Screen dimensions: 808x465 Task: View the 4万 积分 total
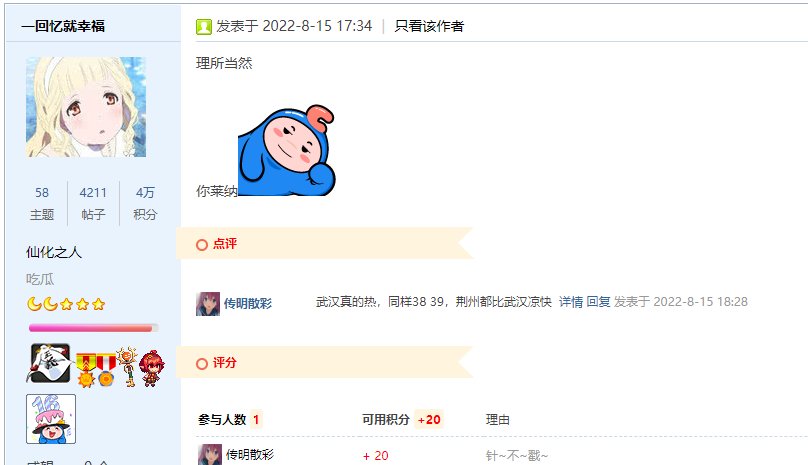145,204
